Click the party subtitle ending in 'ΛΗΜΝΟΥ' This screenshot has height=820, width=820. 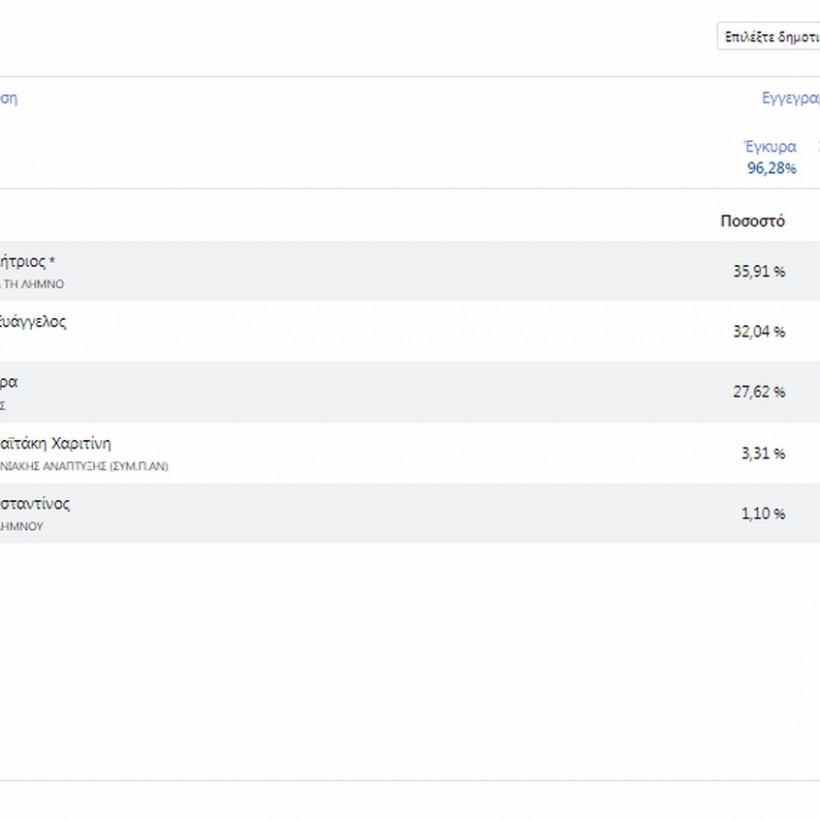point(22,526)
